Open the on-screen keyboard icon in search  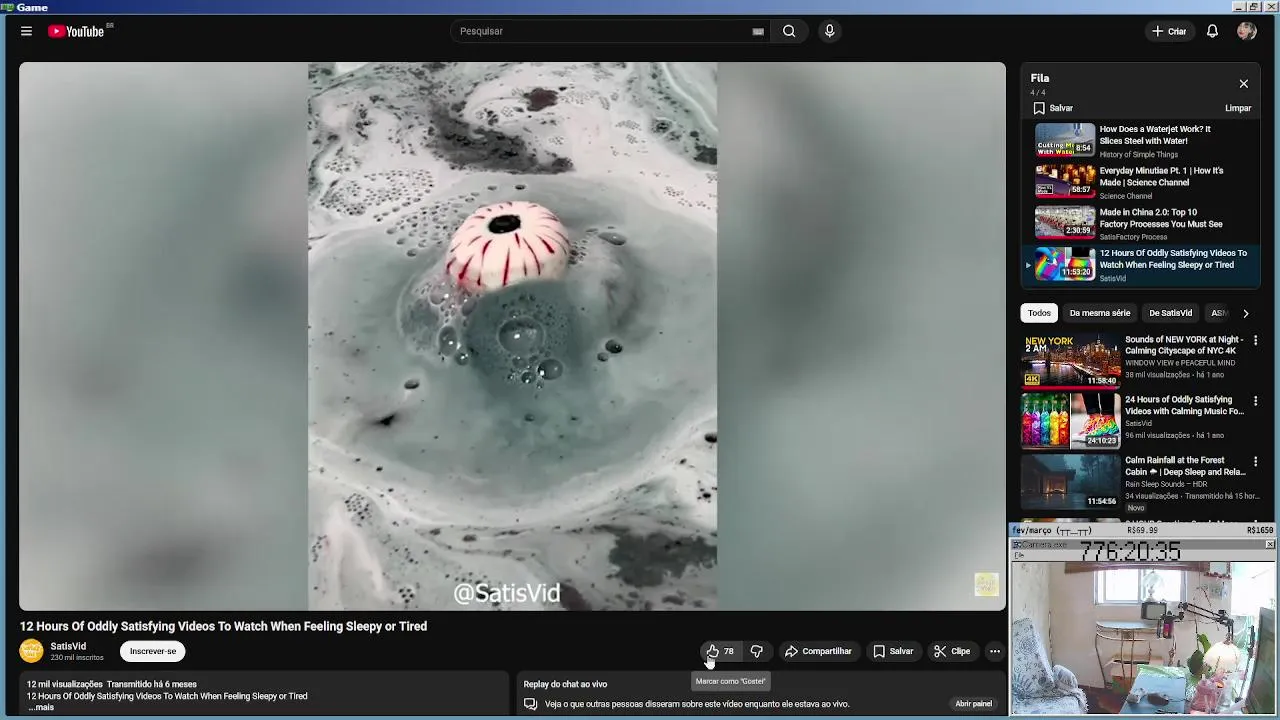click(x=758, y=31)
